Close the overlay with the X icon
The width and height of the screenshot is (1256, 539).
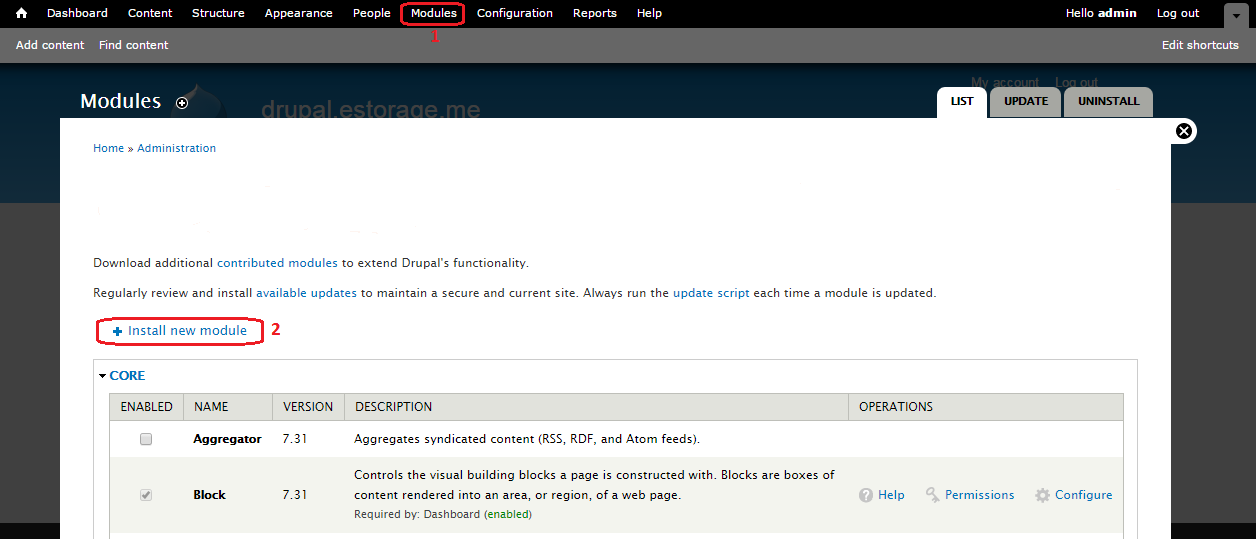tap(1184, 131)
